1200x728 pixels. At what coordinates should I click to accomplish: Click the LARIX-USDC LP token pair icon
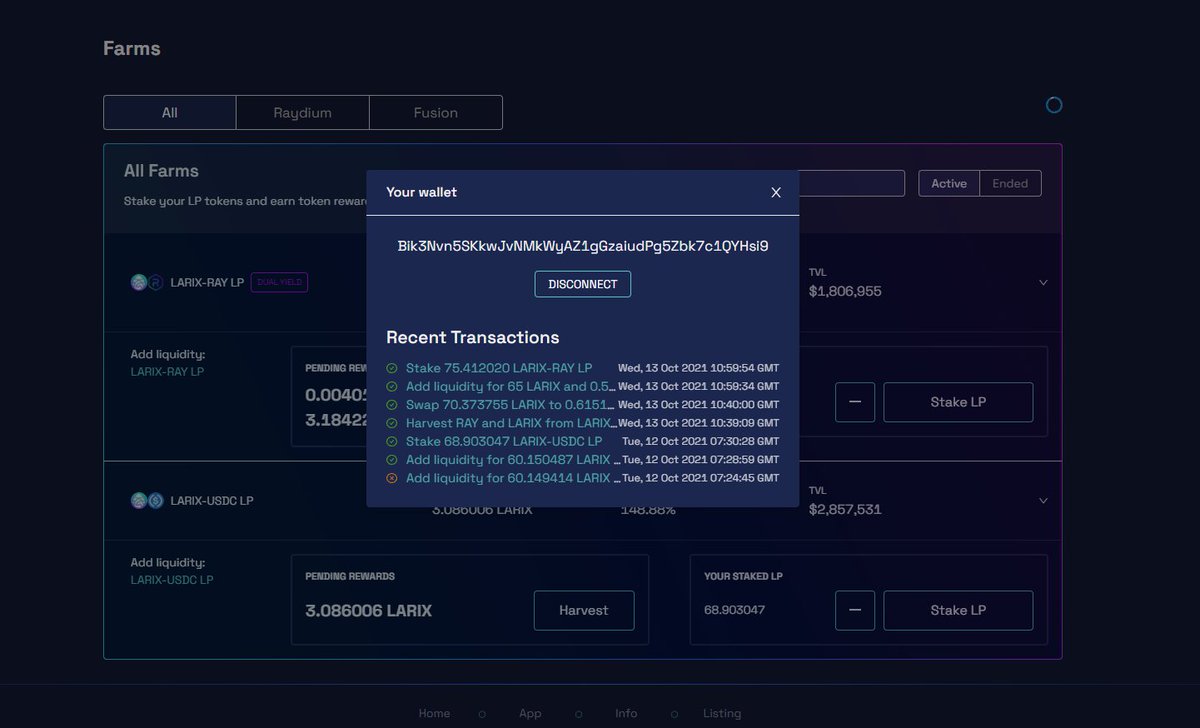(x=147, y=500)
